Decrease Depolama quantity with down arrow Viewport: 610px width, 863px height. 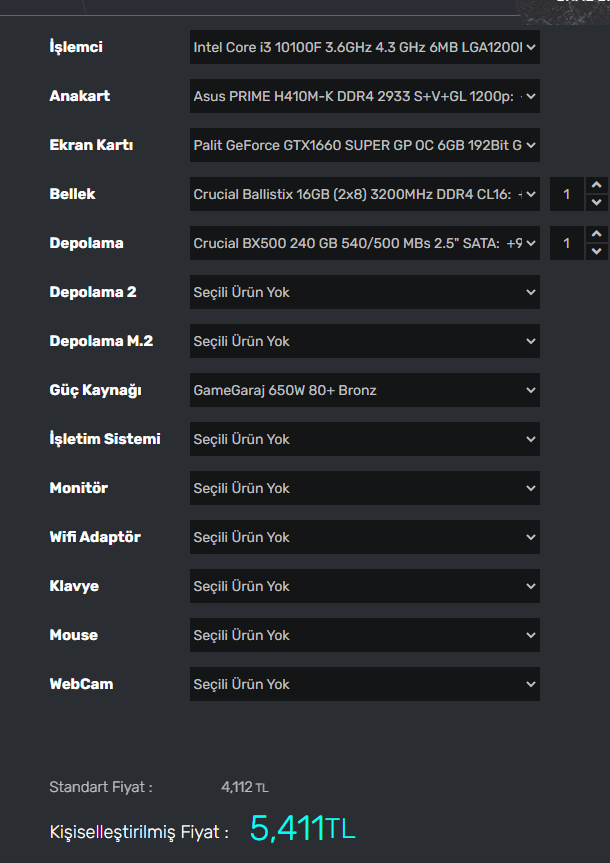596,252
